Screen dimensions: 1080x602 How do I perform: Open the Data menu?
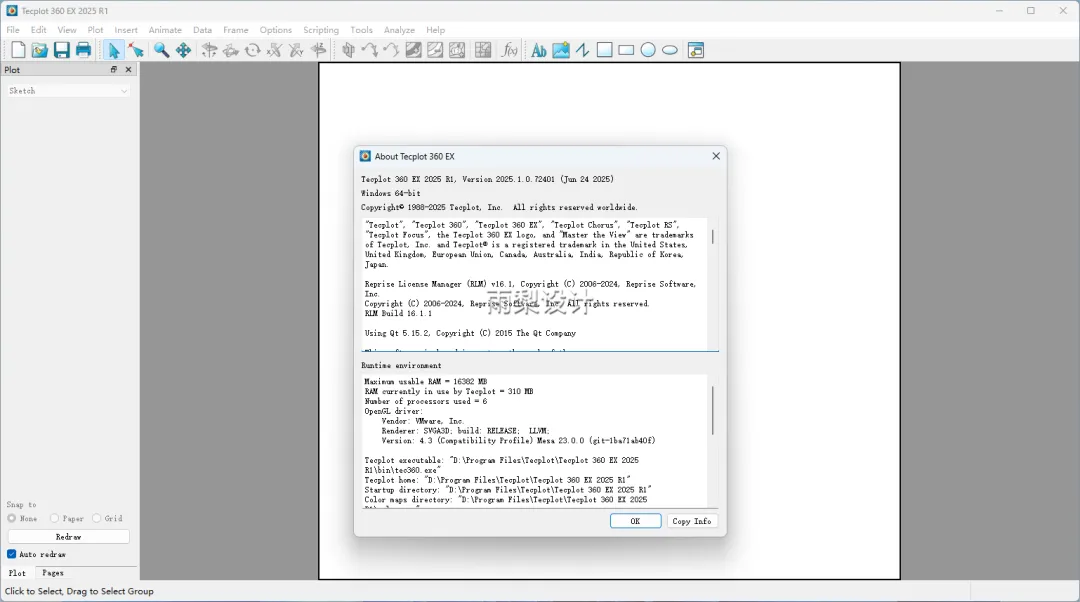(202, 30)
